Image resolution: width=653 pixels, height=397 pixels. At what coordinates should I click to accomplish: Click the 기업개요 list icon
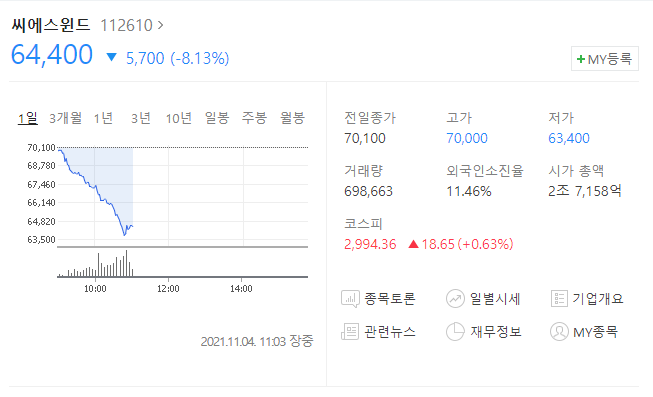coord(559,299)
